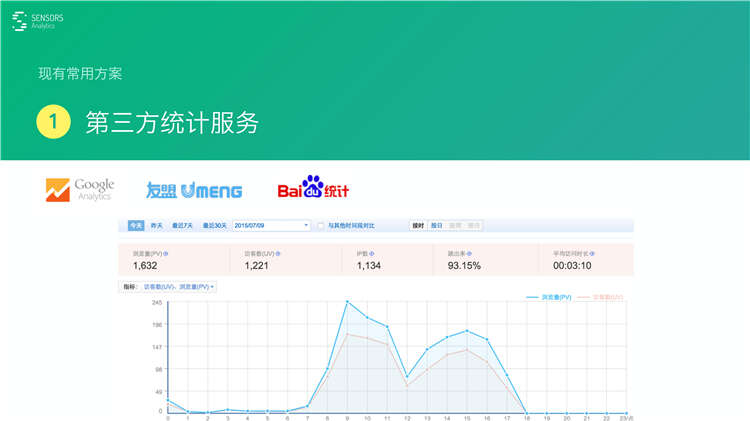This screenshot has width=750, height=421.
Task: Click the Google Analytics logo
Action: tap(80, 189)
